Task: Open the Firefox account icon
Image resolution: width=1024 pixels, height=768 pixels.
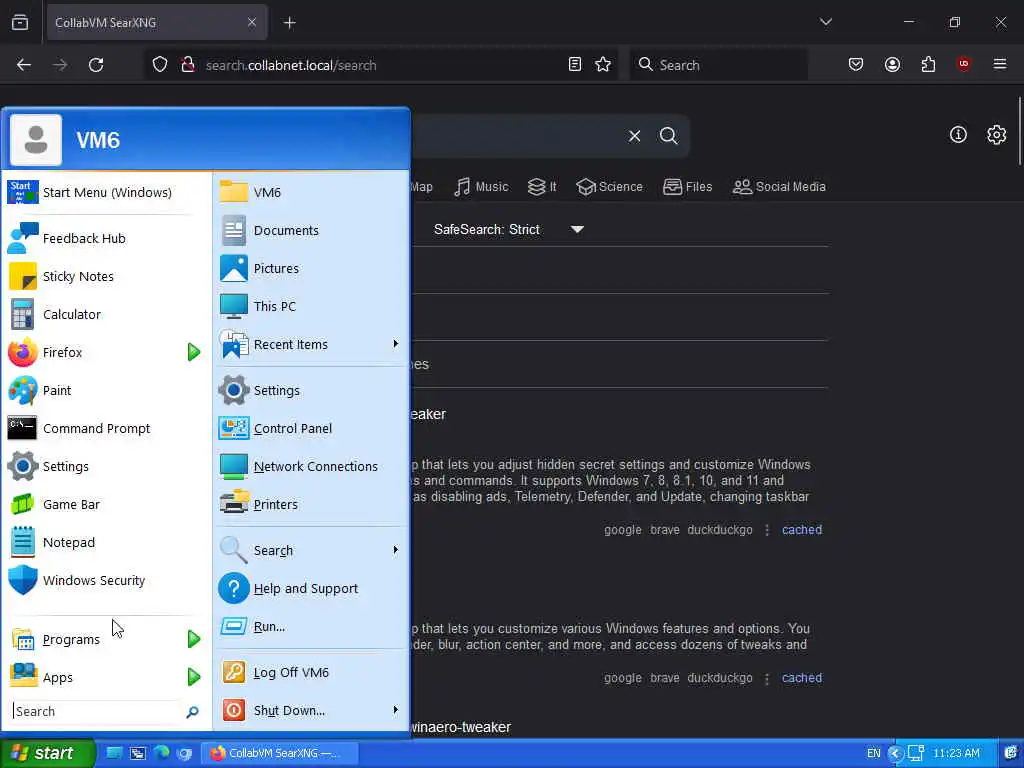Action: 892,65
